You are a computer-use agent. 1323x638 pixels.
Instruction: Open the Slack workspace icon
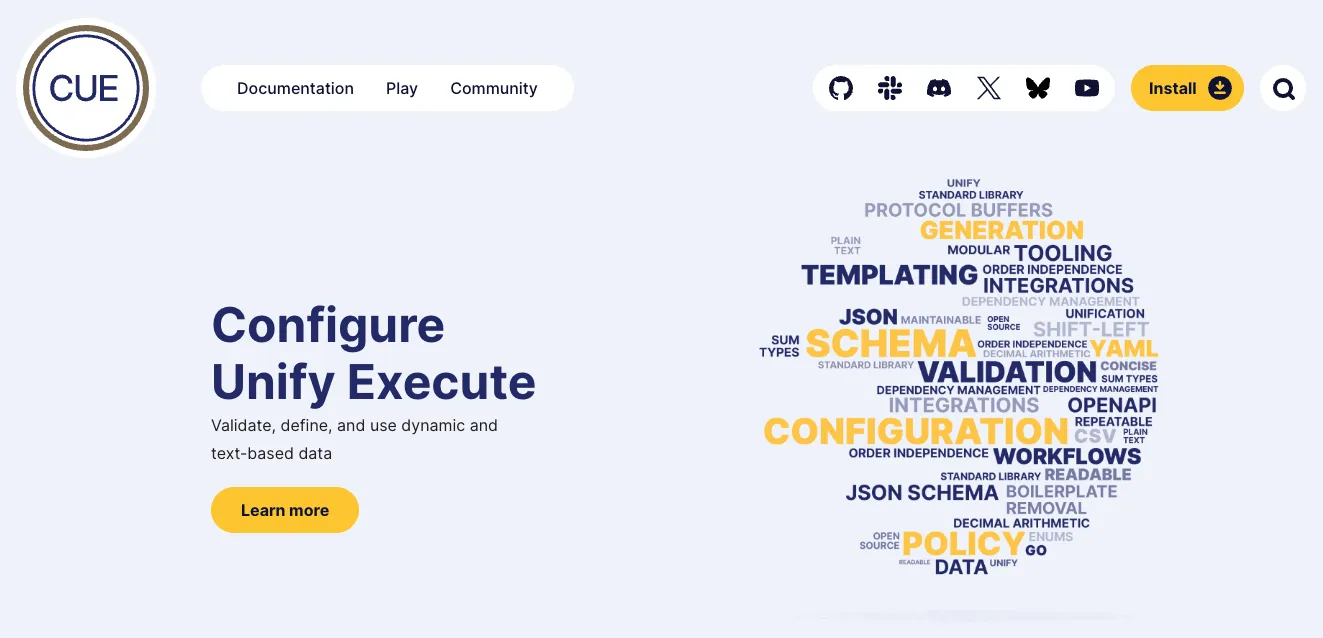point(890,88)
